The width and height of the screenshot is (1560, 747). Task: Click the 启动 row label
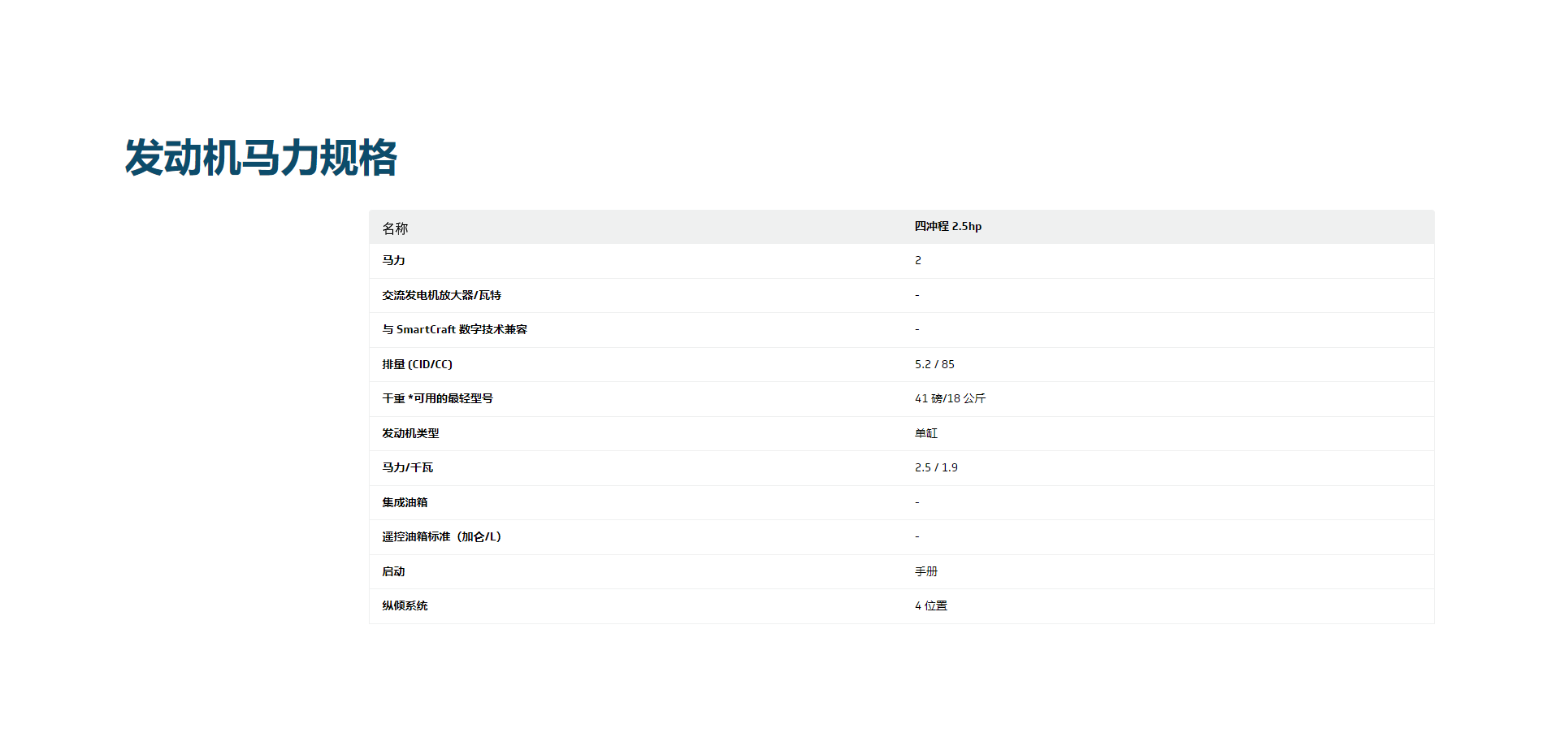[393, 571]
